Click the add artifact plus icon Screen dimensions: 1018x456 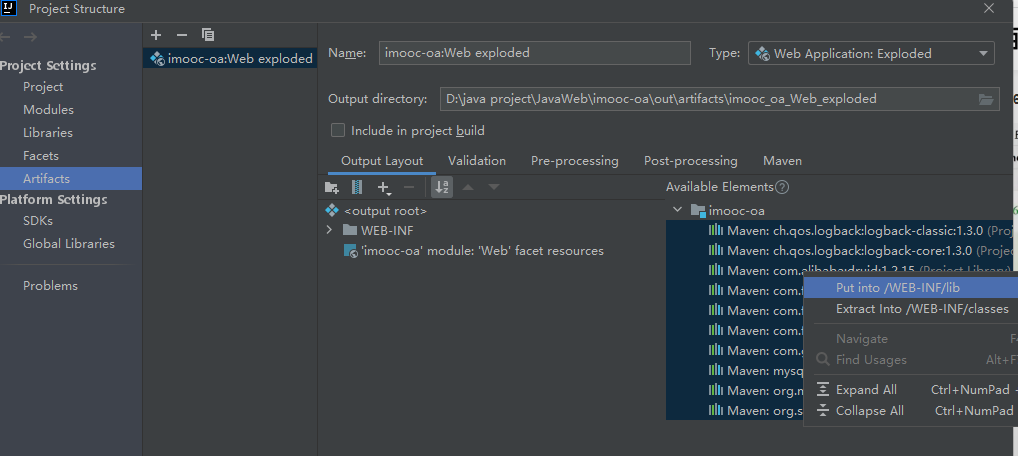(156, 35)
